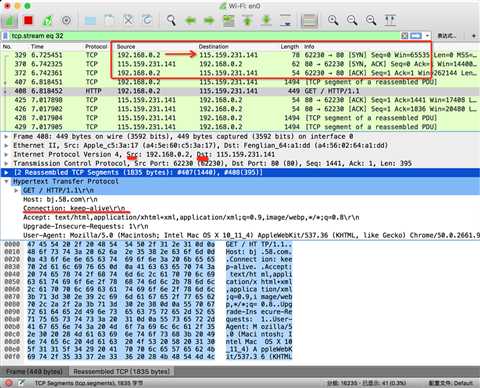The image size is (480, 388).
Task: Restart the current capture
Action: pos(47,21)
